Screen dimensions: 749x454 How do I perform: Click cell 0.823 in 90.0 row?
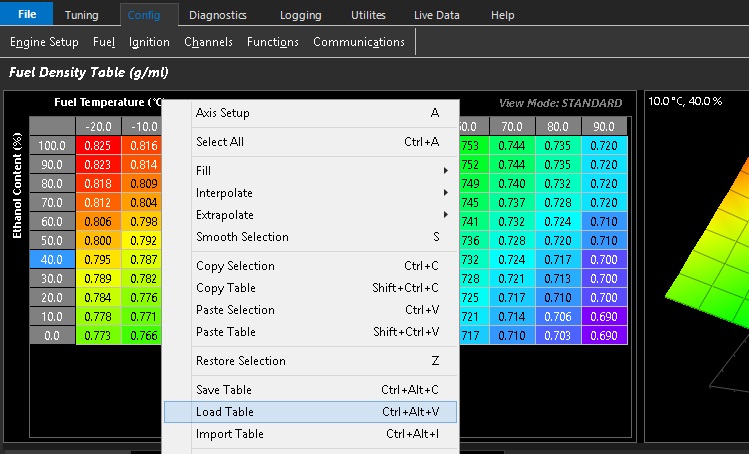[98, 164]
